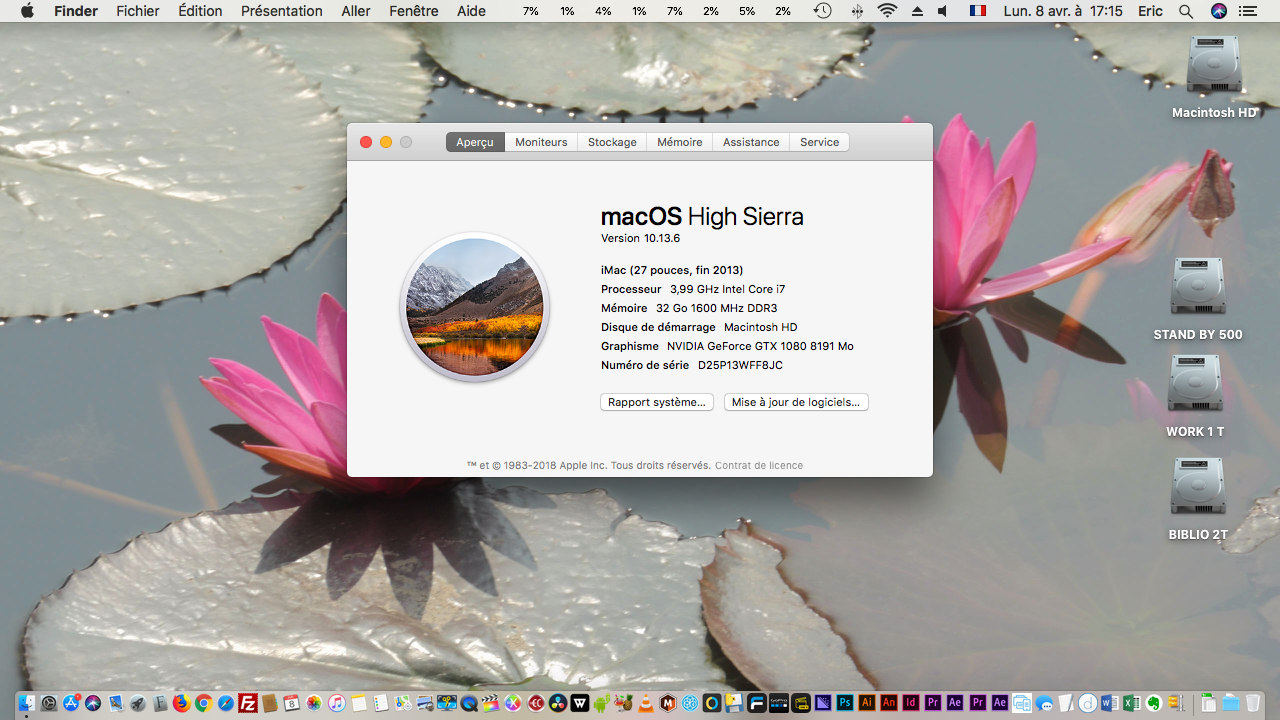Launch App Store from the Dock
Screen dimensions: 1280x720
click(71, 703)
